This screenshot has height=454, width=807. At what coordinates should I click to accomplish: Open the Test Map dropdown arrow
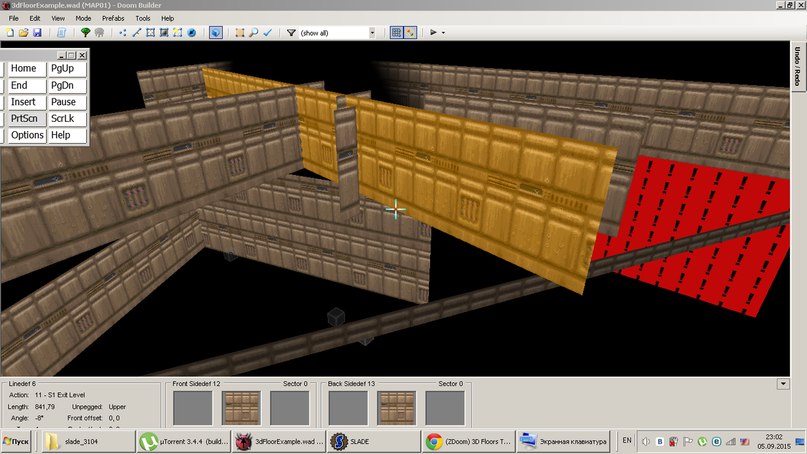pos(443,32)
